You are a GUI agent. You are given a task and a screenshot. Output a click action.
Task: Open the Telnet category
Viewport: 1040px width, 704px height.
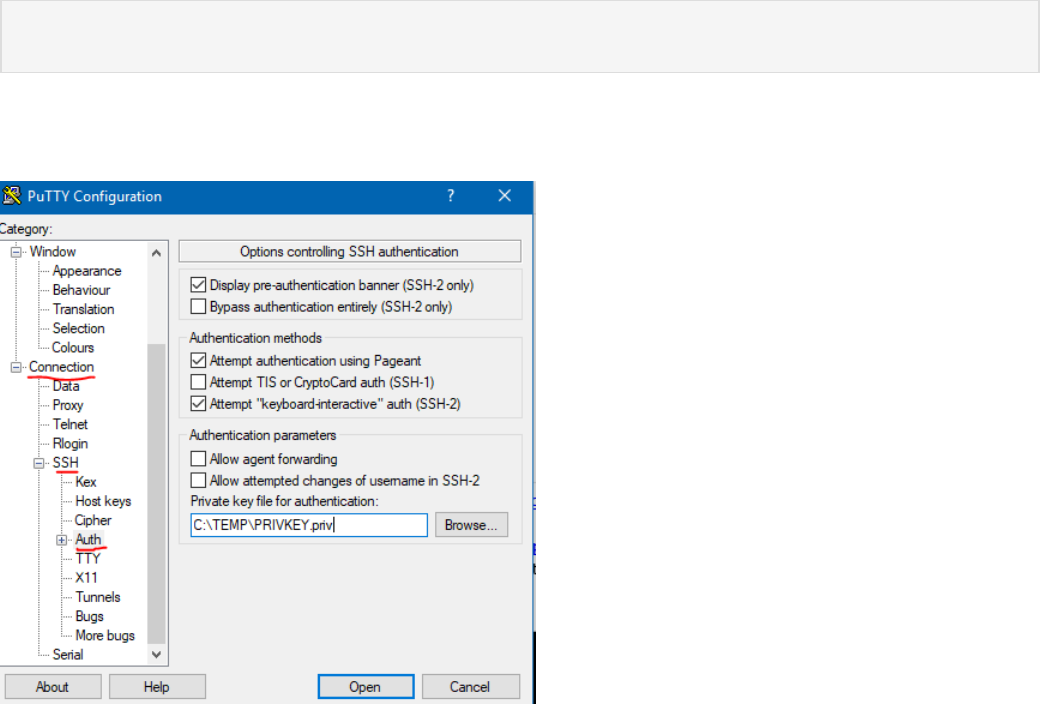point(70,425)
